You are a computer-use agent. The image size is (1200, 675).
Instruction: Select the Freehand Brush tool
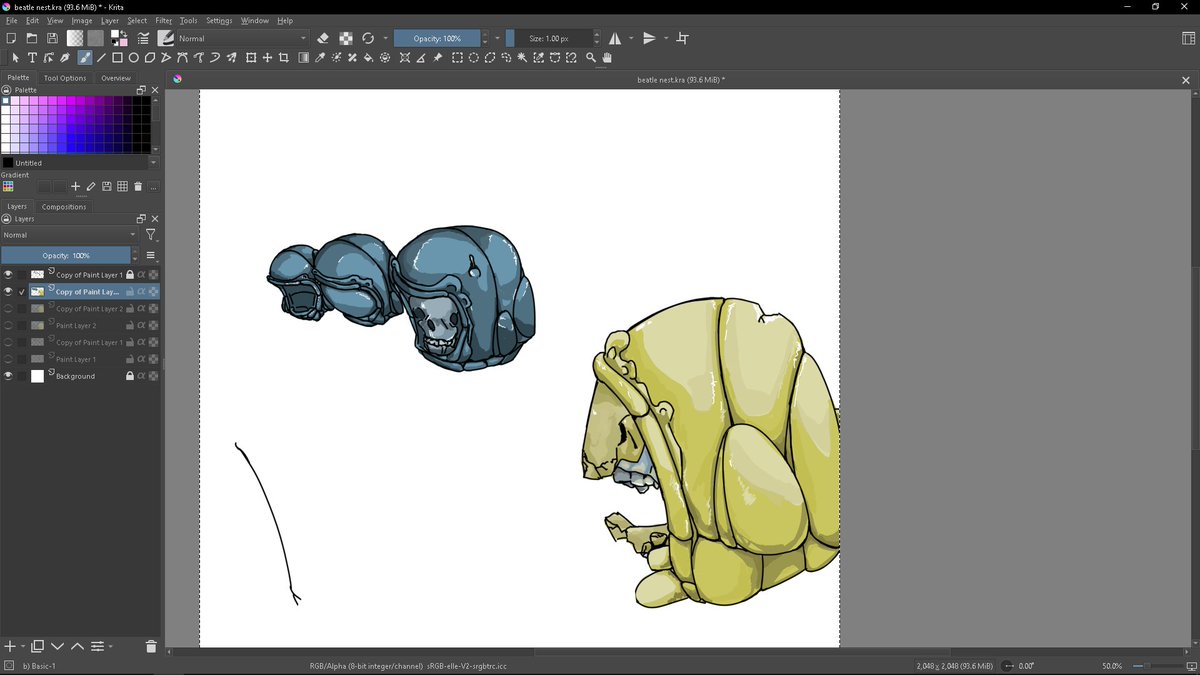point(85,58)
